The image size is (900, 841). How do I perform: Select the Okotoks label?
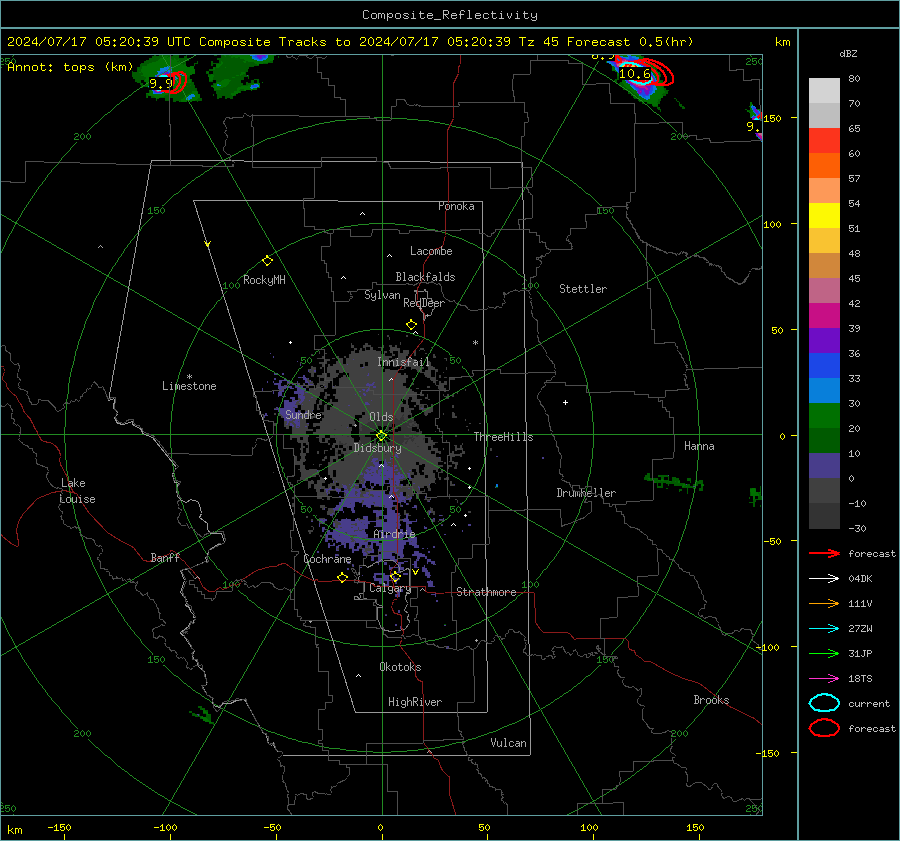400,667
